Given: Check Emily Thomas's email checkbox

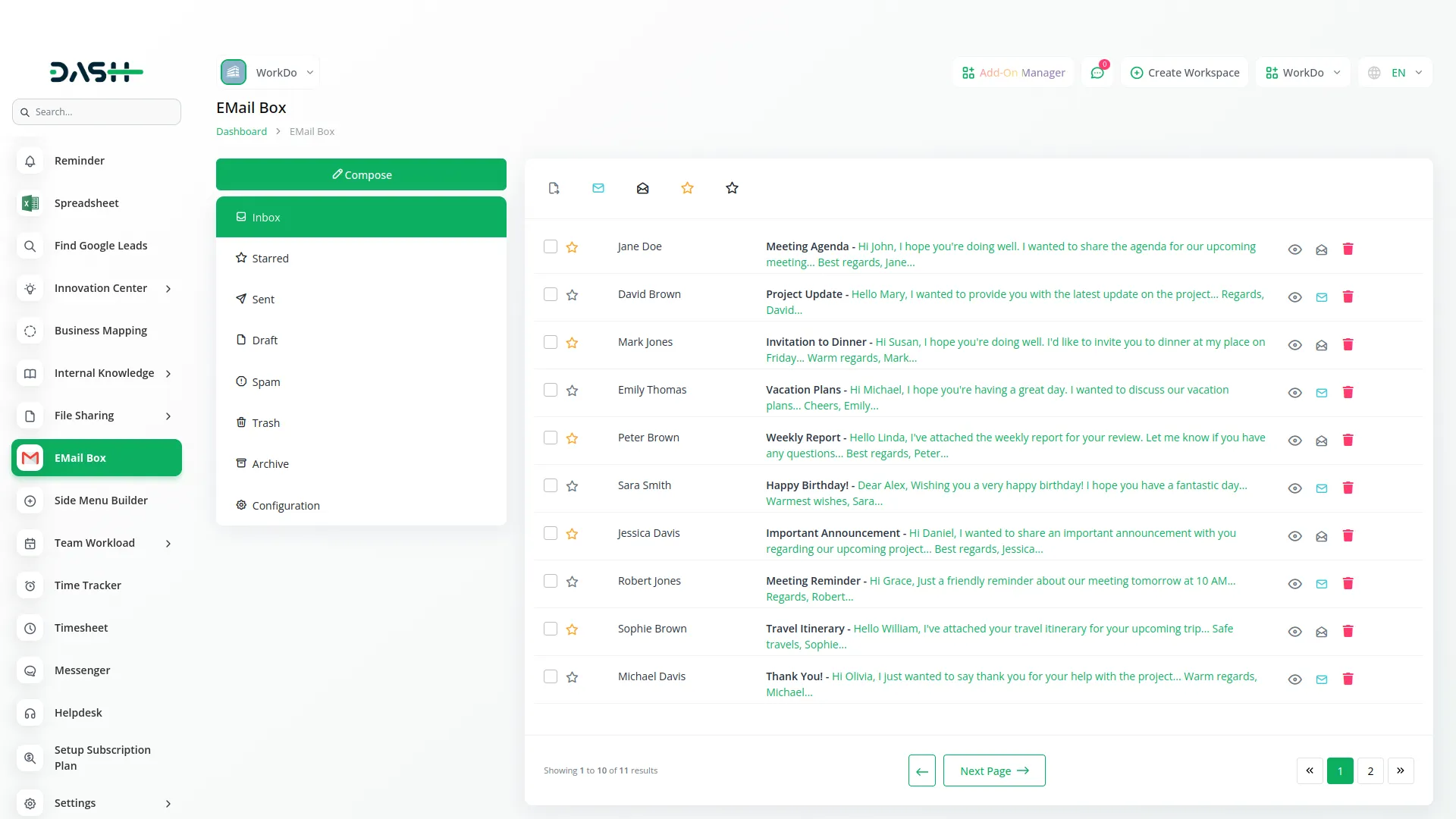Looking at the screenshot, I should click(x=550, y=390).
